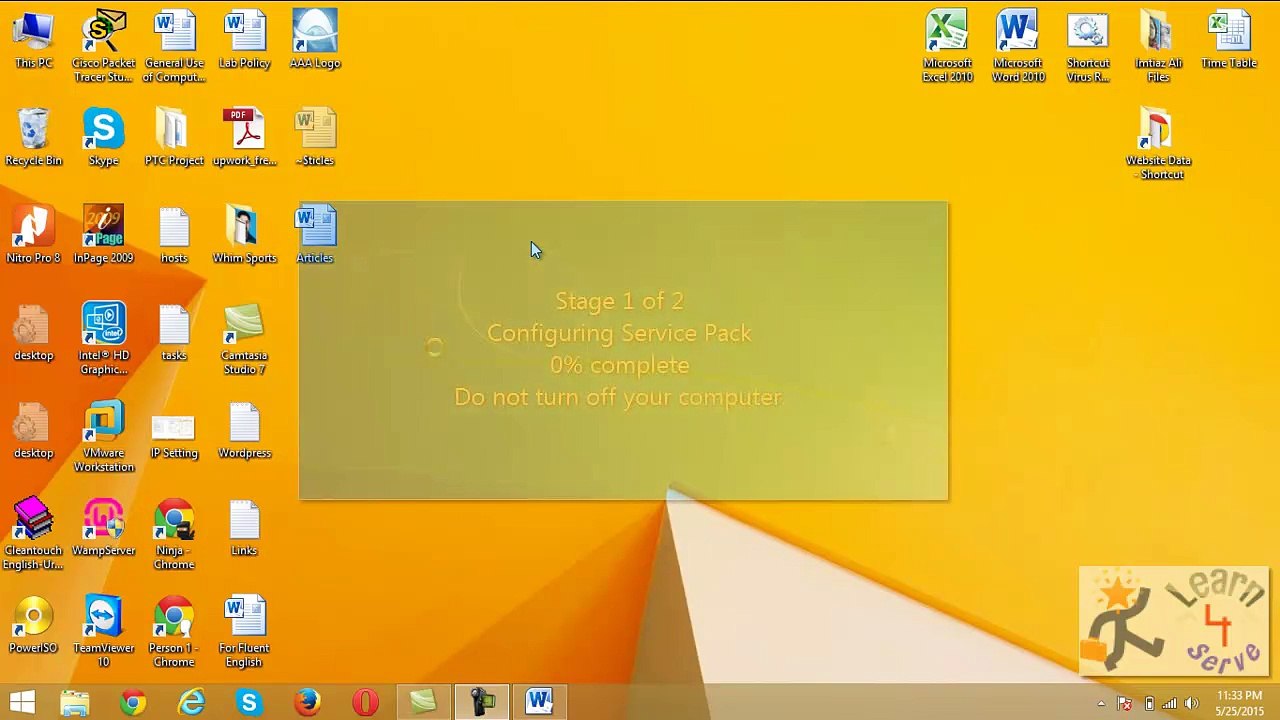Select Website Data - Shortcut folder
1280x720 pixels.
click(1158, 144)
